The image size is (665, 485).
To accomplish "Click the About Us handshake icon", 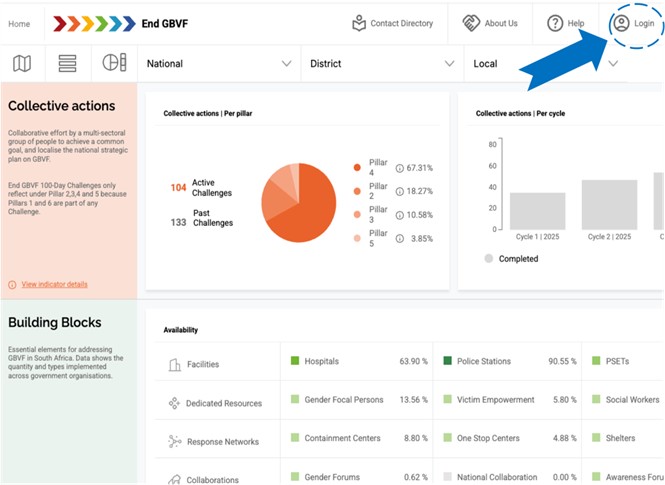I will click(471, 23).
